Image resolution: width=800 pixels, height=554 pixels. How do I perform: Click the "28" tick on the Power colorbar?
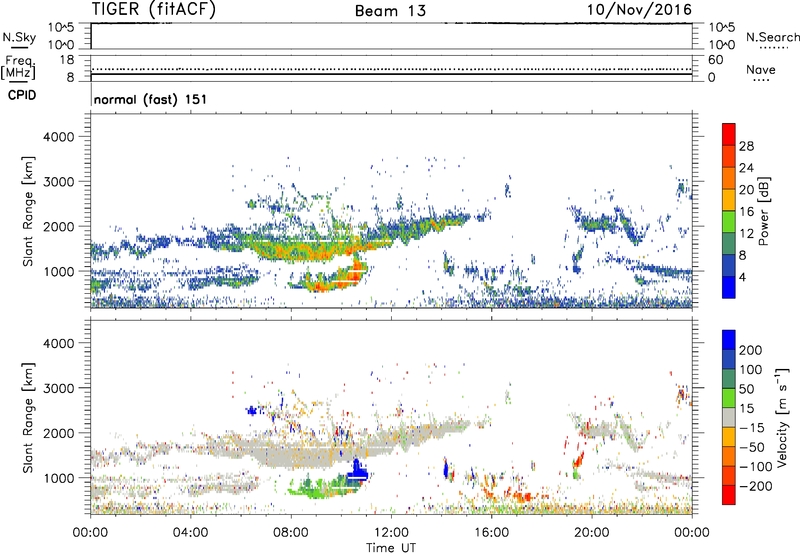pos(746,146)
